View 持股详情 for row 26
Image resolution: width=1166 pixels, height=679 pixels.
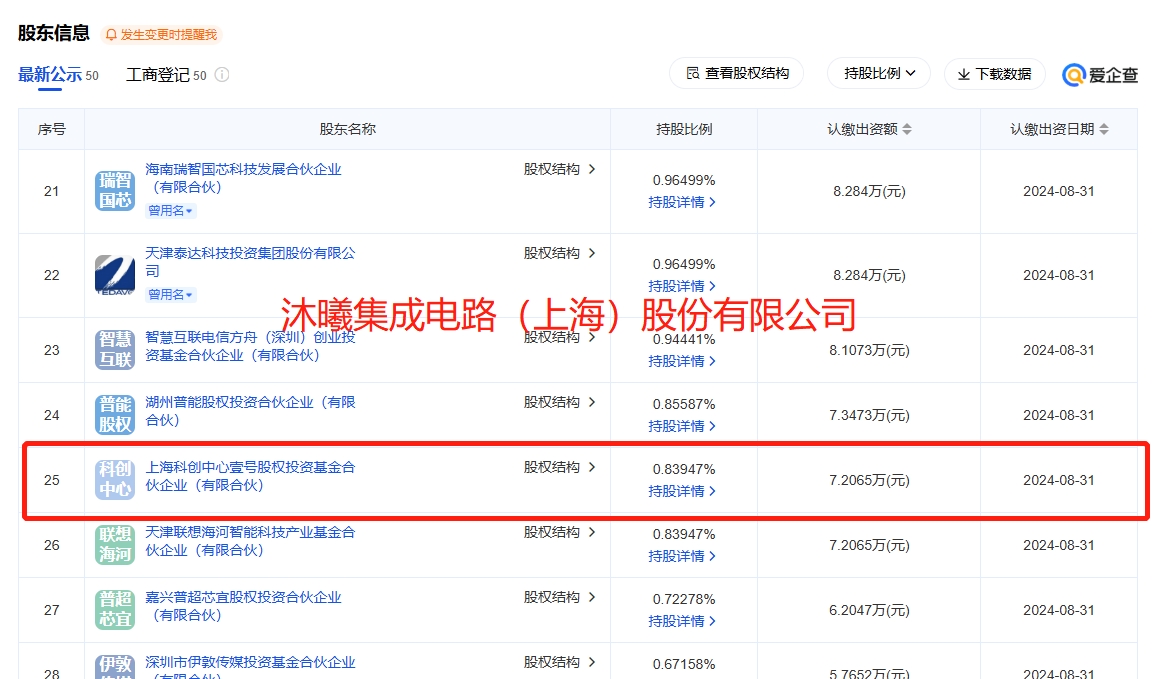[682, 556]
